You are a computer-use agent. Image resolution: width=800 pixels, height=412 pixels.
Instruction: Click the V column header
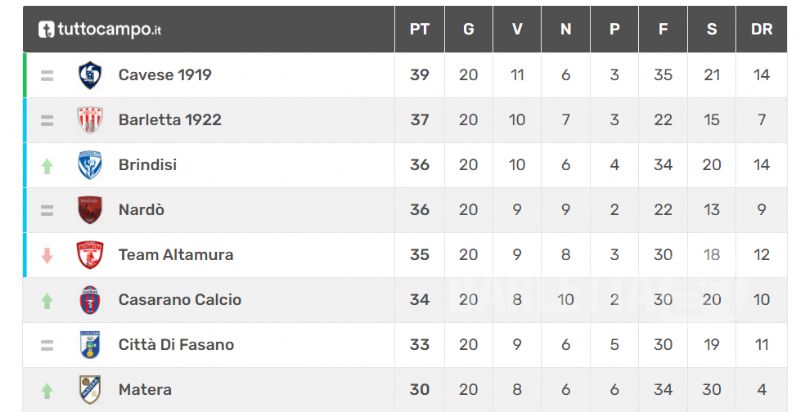pyautogui.click(x=517, y=29)
